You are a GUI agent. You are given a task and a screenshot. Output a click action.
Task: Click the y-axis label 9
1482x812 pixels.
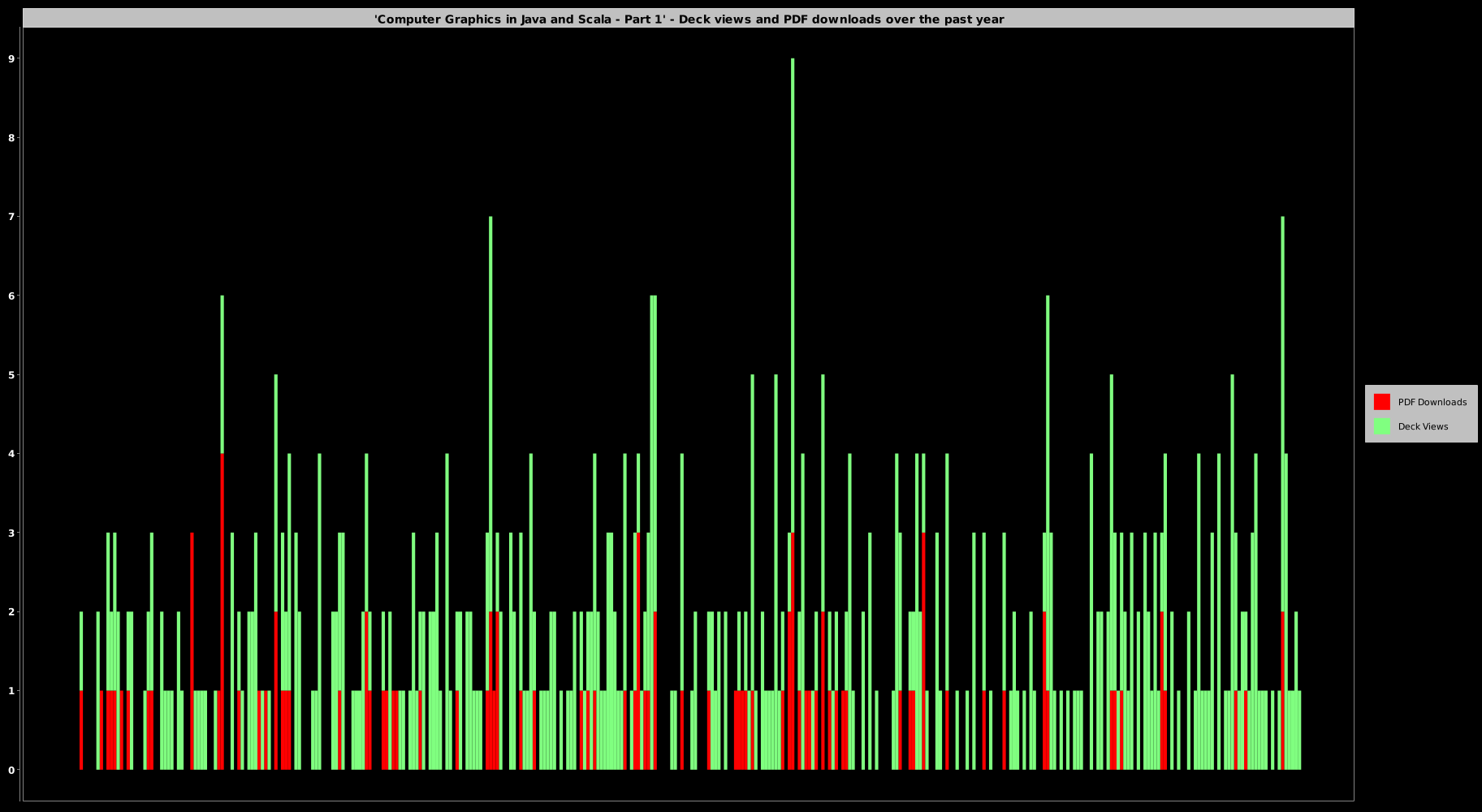(11, 58)
